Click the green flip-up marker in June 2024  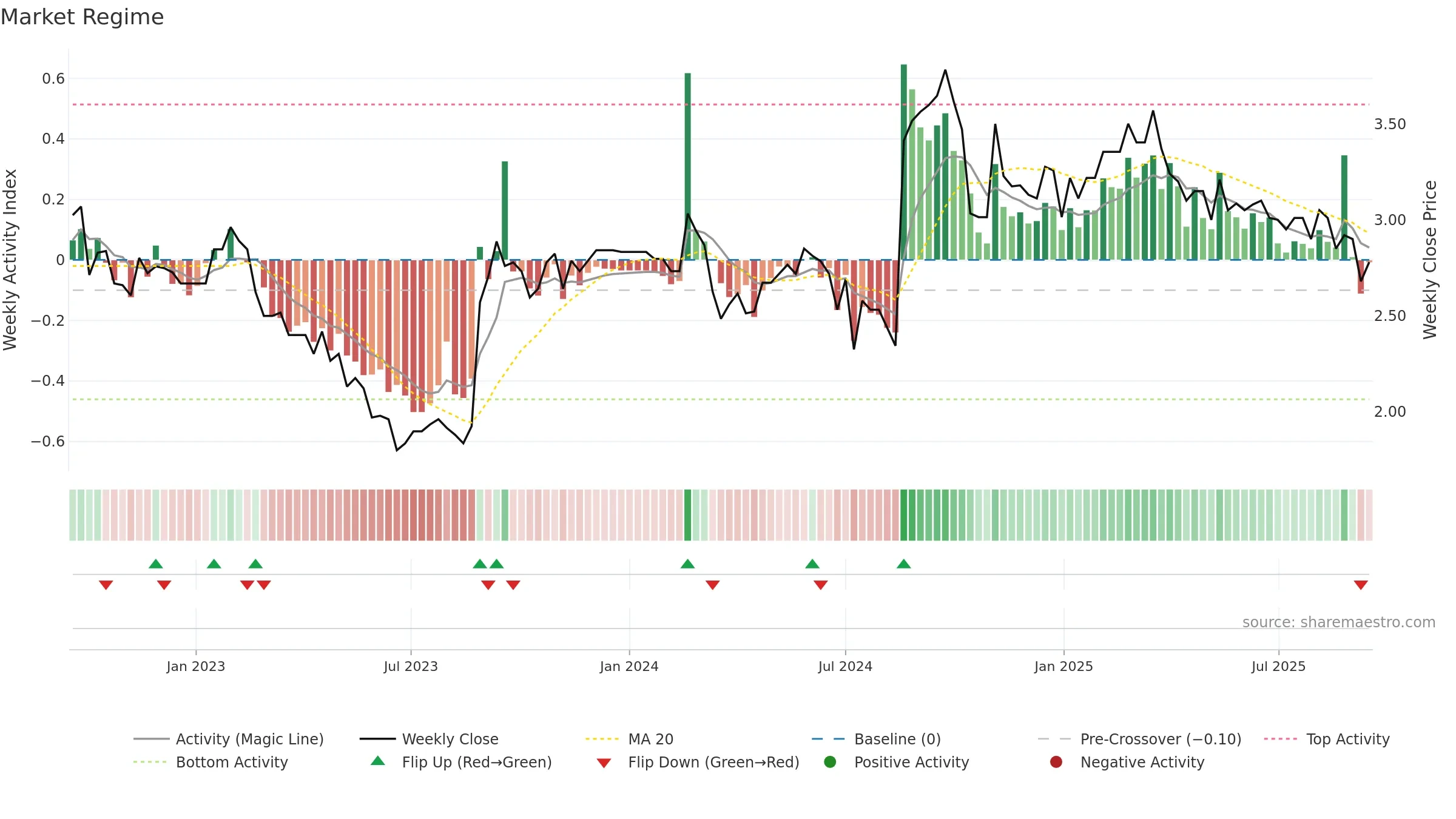[812, 564]
